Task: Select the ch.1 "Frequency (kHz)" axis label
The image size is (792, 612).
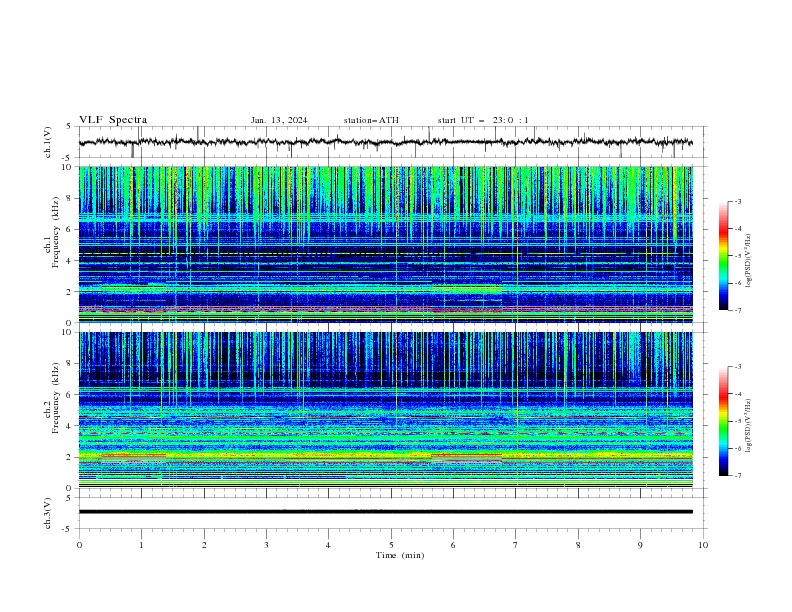Action: click(x=56, y=232)
